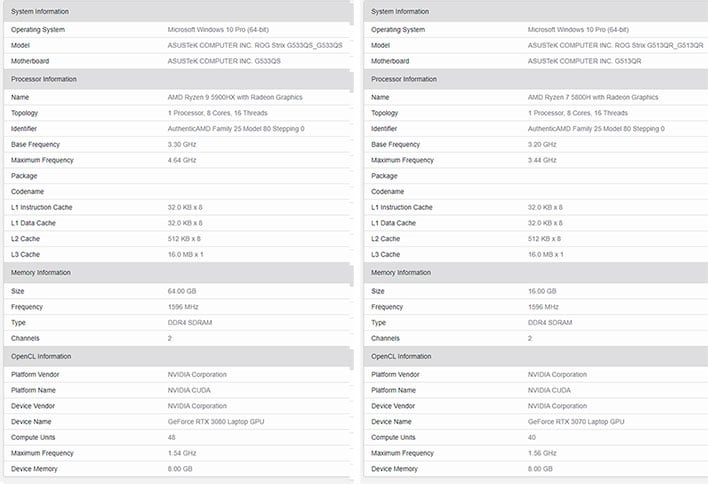
Task: Click the AMD Ryzen 7 5800H processor name
Action: tap(592, 97)
